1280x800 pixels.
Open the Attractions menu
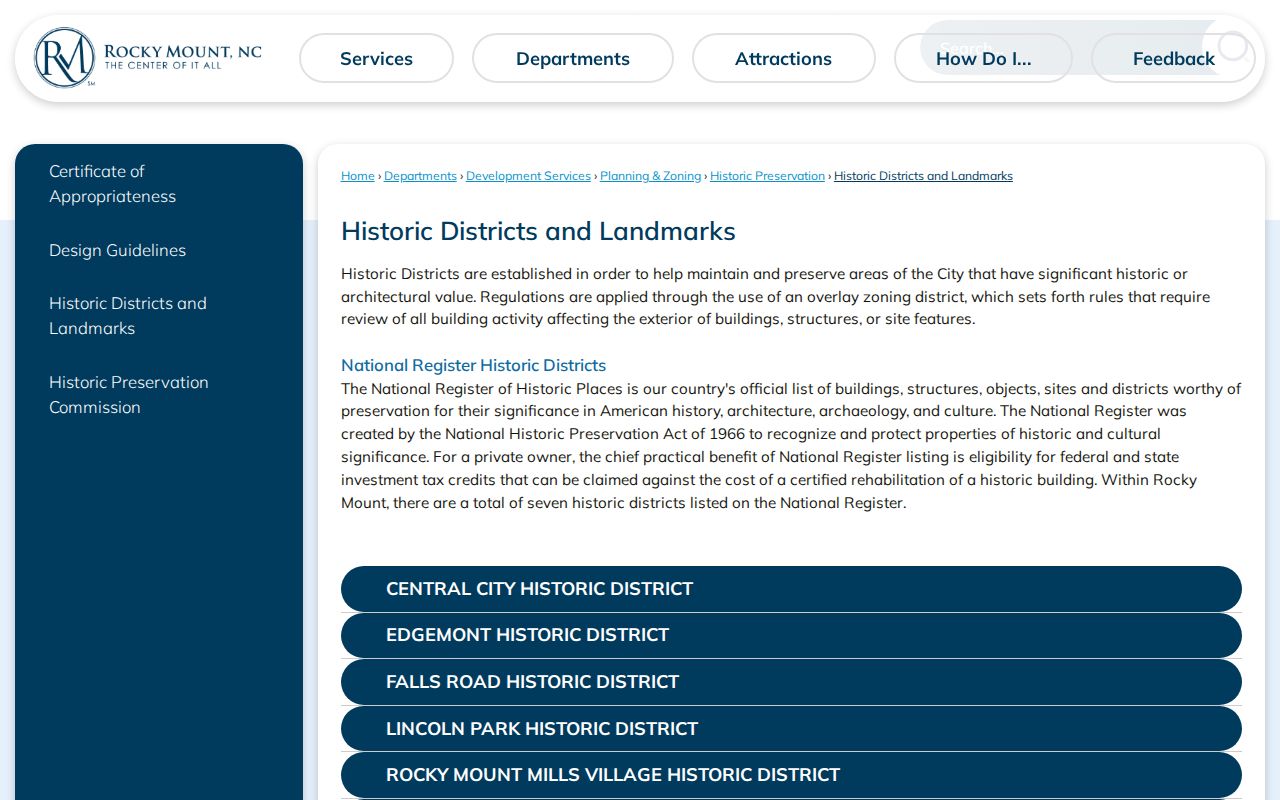coord(783,58)
